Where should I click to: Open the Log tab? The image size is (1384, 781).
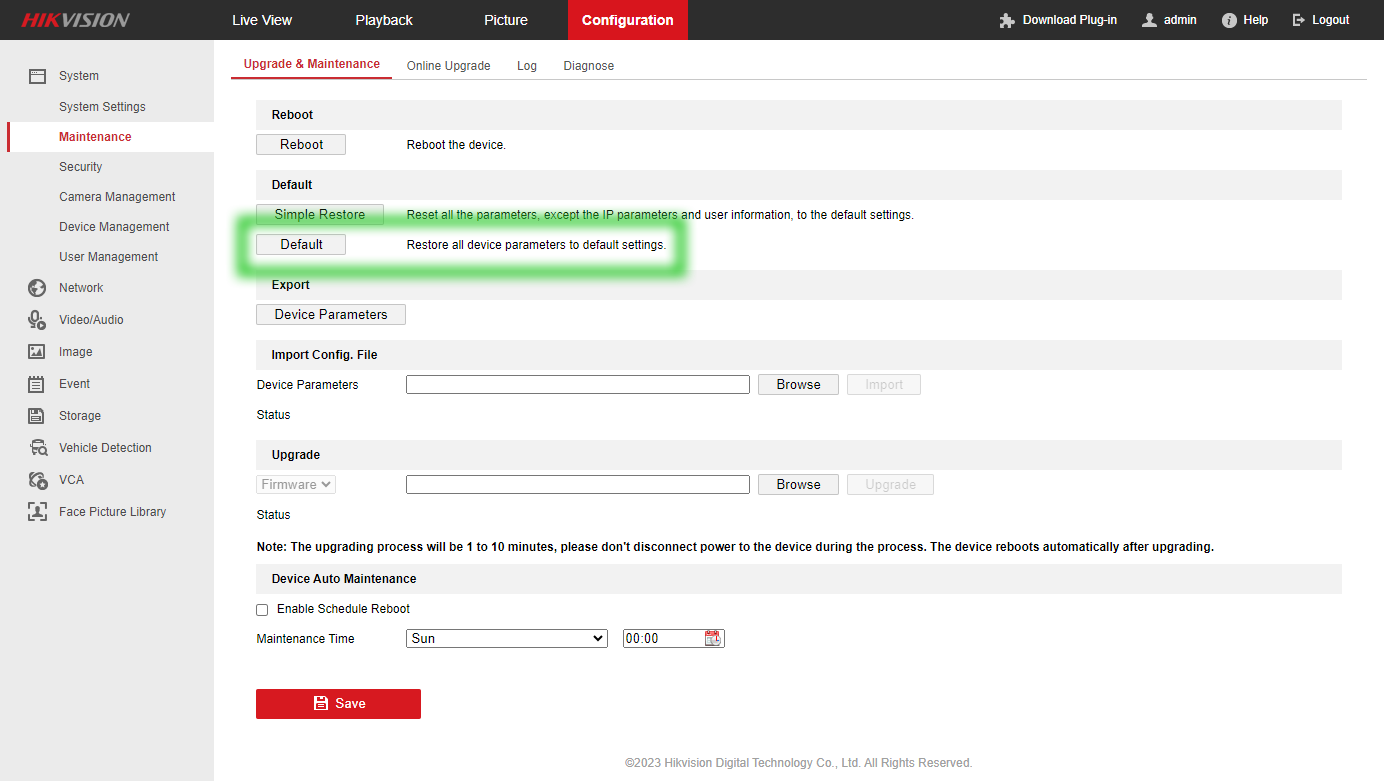(x=527, y=66)
